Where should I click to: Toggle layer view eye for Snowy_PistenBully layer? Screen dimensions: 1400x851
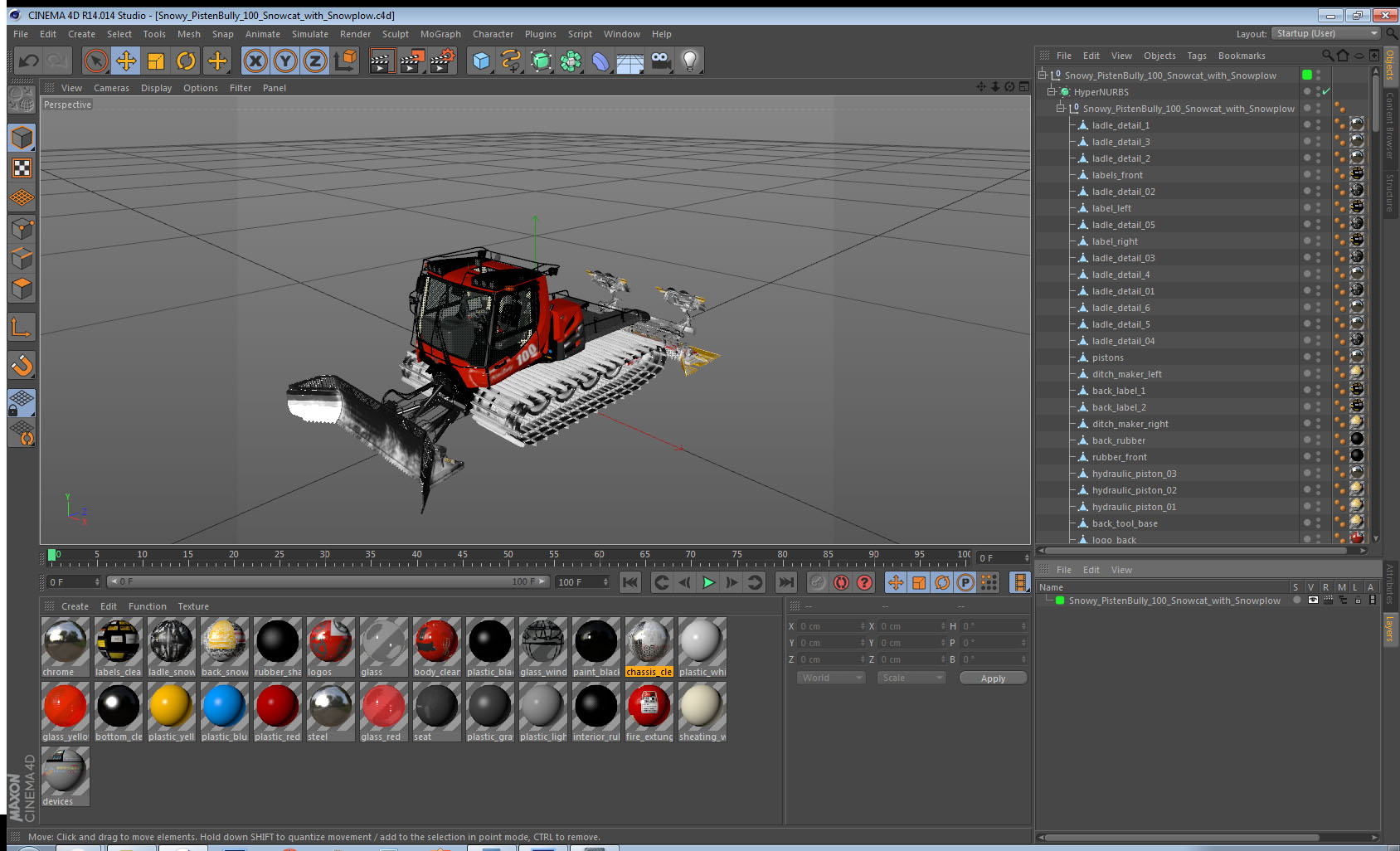click(1312, 600)
